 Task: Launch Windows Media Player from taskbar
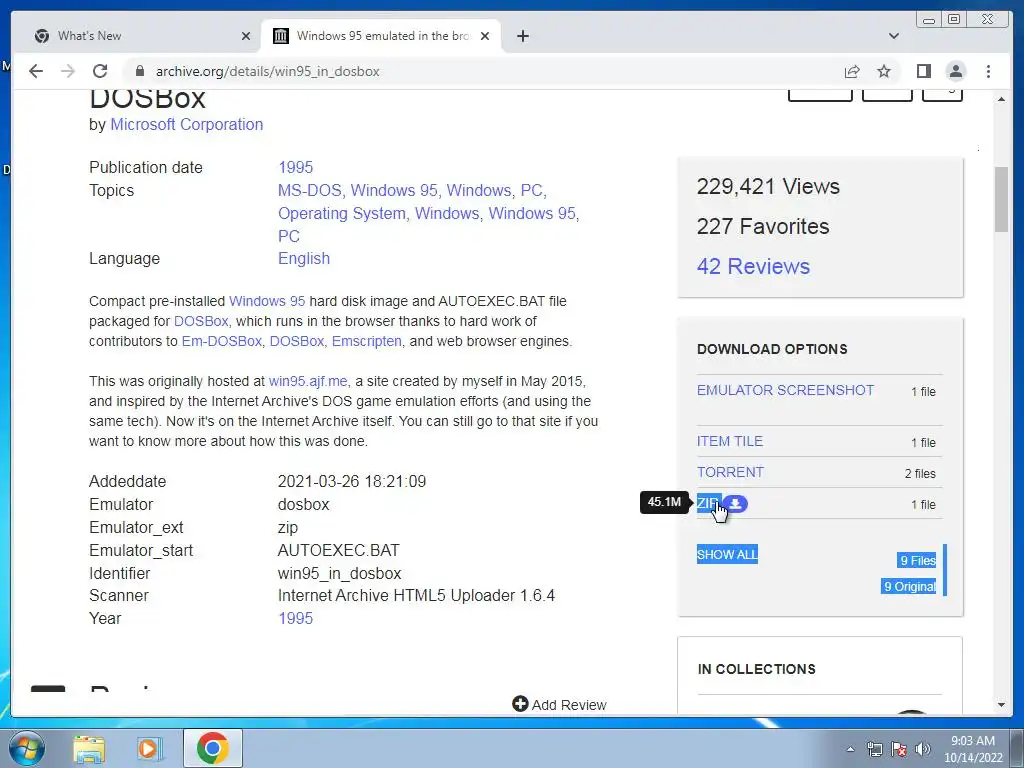pos(149,748)
